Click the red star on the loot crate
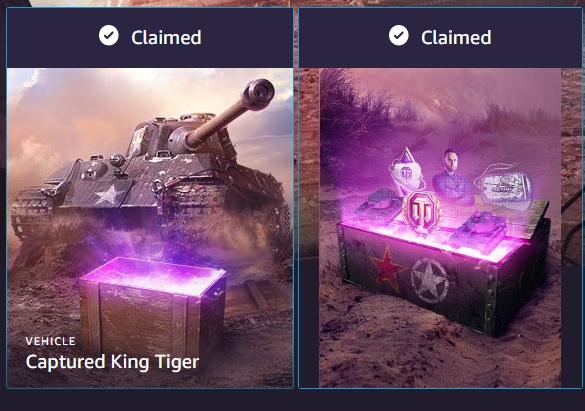The image size is (585, 411). coord(387,269)
